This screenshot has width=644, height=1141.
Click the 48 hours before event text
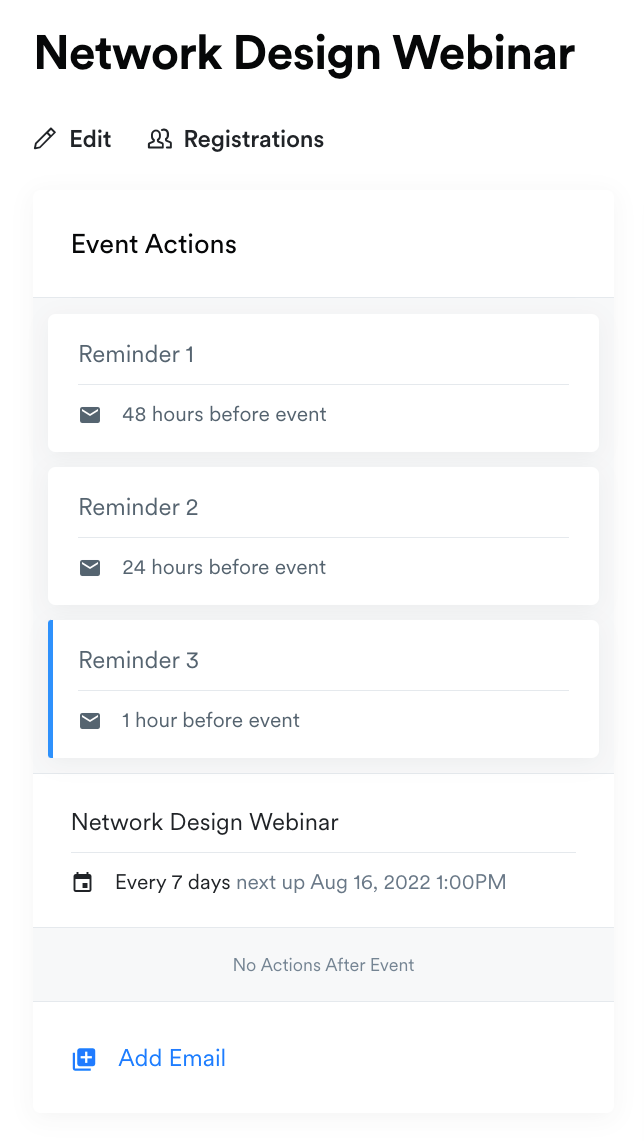click(224, 414)
